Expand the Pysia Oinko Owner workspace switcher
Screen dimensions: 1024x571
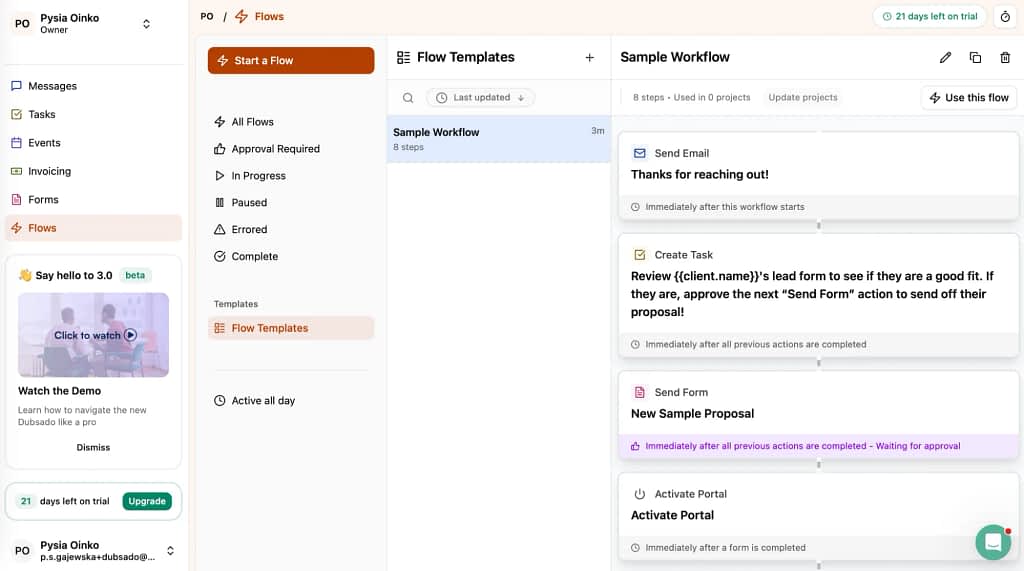146,24
